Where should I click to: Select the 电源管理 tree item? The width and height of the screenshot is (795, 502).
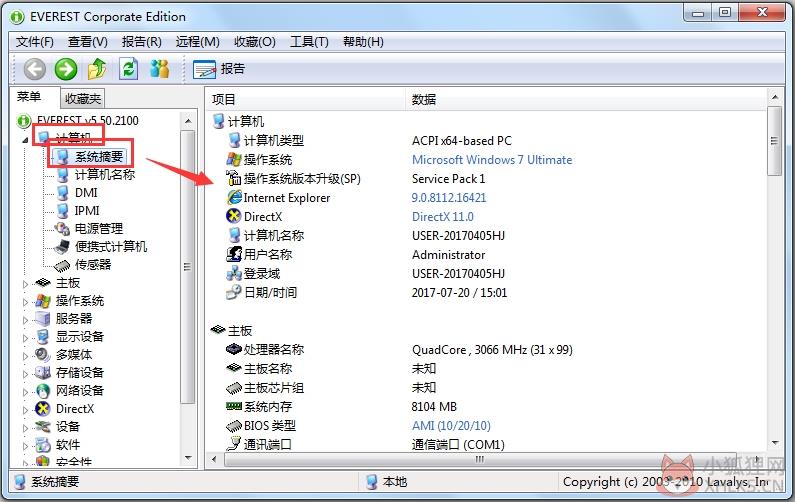click(x=99, y=228)
